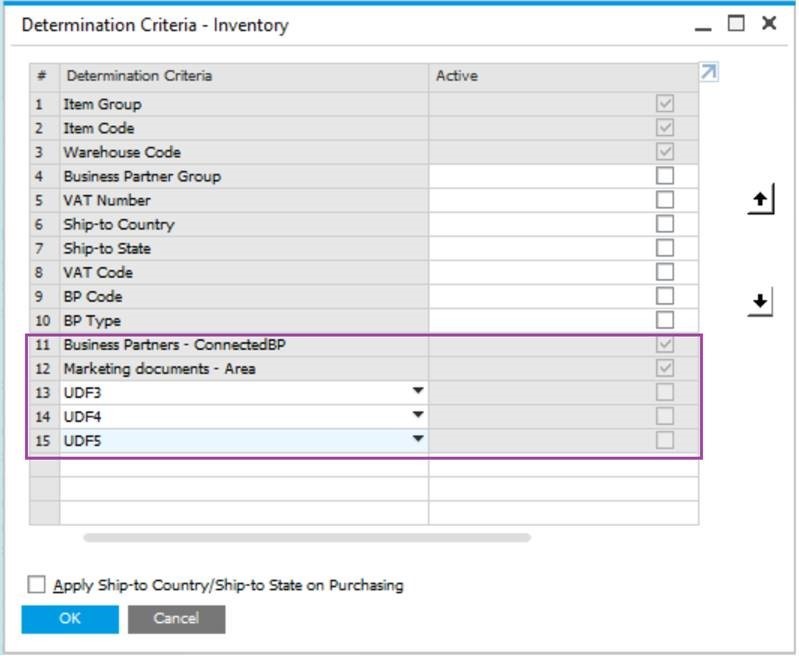Click the Ship-to State row text
This screenshot has height=656, width=799.
pyautogui.click(x=107, y=249)
